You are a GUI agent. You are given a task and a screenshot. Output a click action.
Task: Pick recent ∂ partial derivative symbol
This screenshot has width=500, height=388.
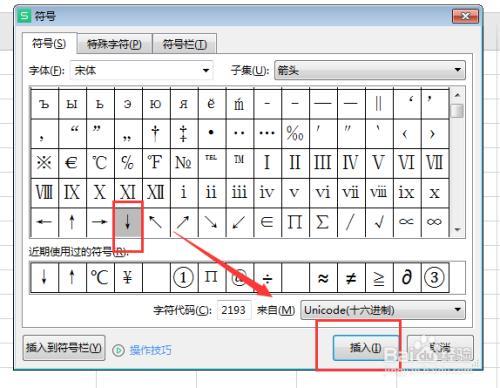coord(407,277)
